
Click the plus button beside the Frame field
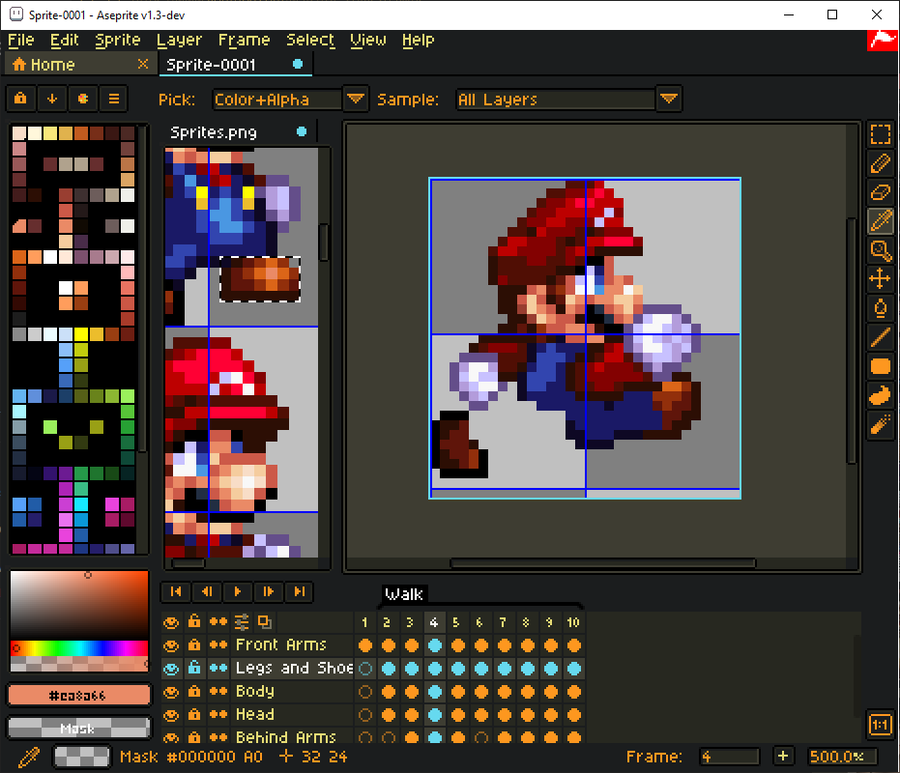[782, 756]
